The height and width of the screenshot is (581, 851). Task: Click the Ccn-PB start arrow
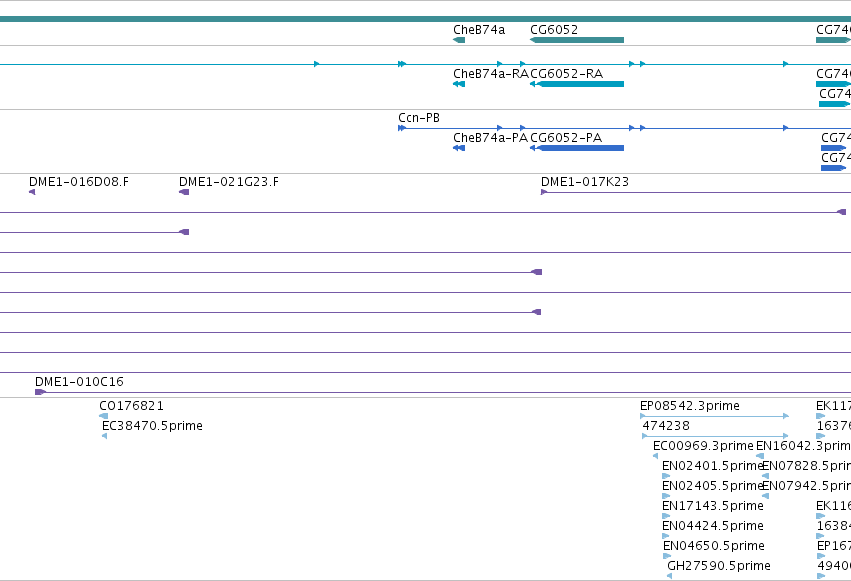pyautogui.click(x=402, y=128)
